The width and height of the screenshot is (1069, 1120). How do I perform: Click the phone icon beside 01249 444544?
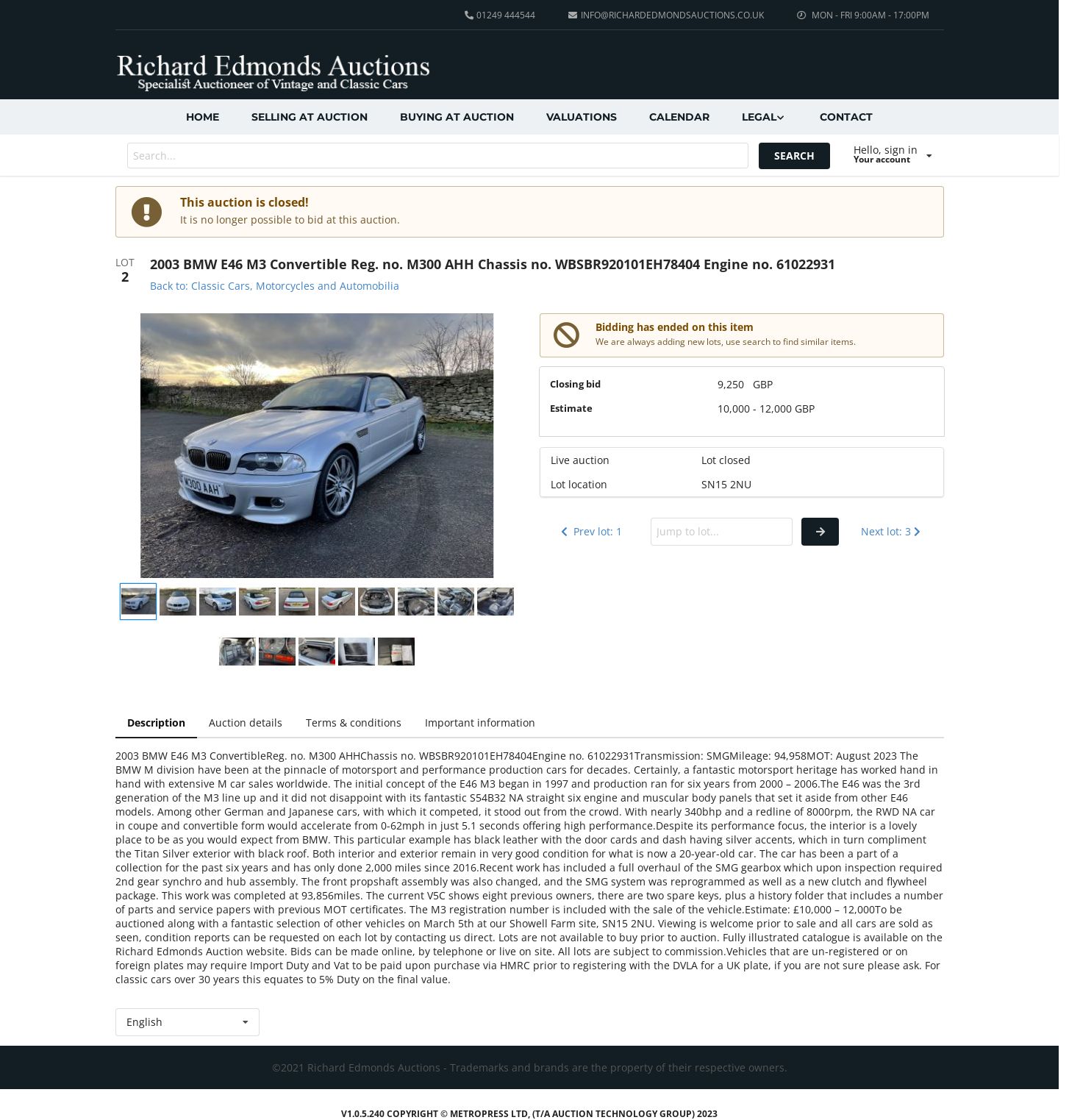(x=469, y=15)
